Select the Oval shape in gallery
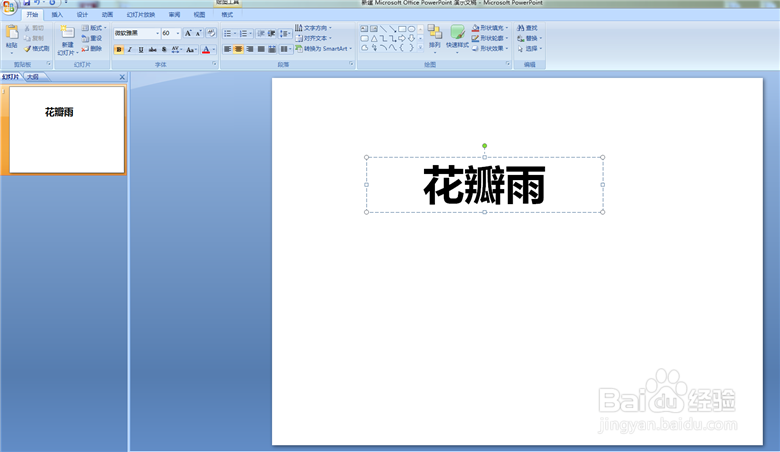Screen dimensions: 780x452 pos(411,29)
